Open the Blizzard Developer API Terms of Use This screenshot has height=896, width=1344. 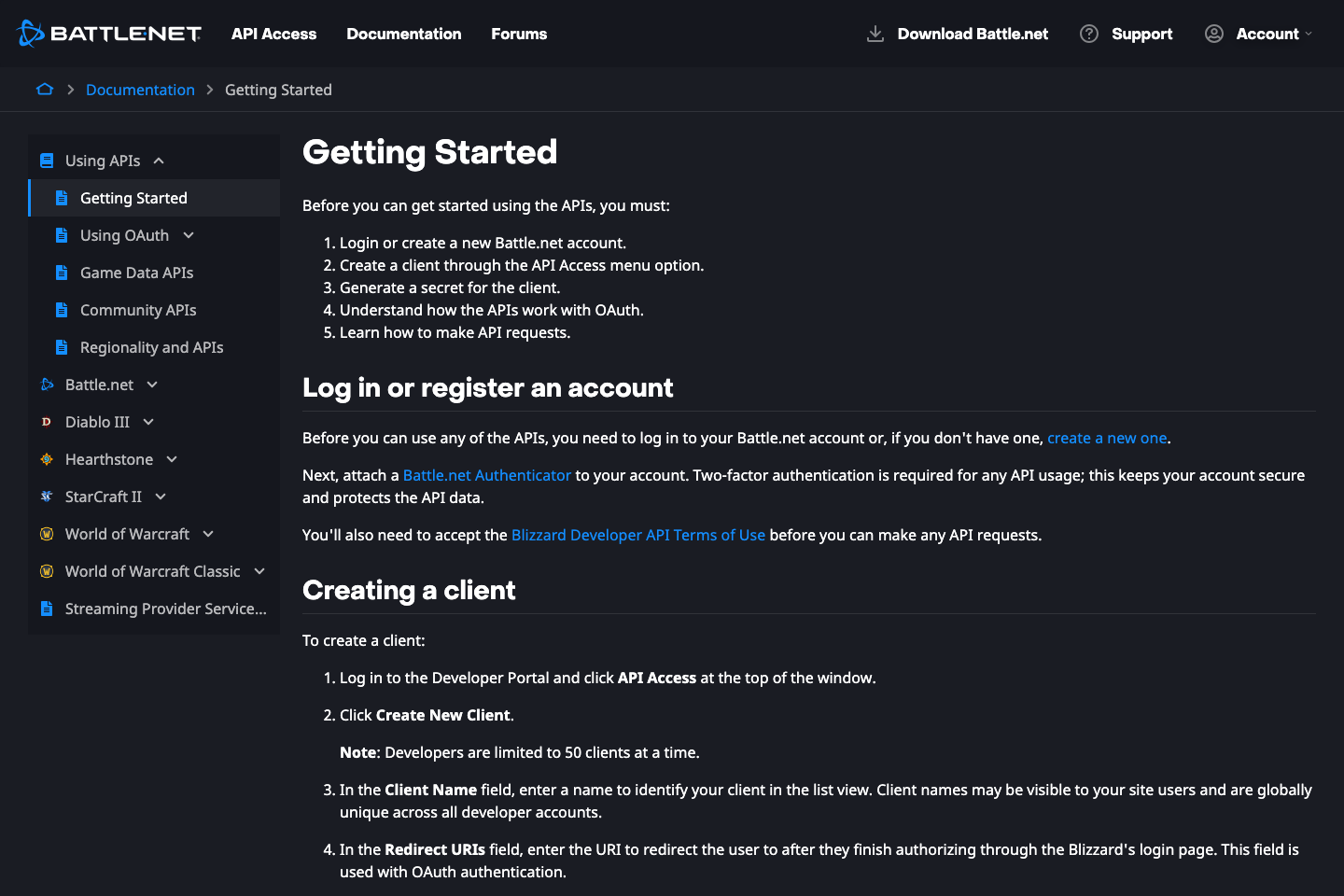[x=637, y=534]
